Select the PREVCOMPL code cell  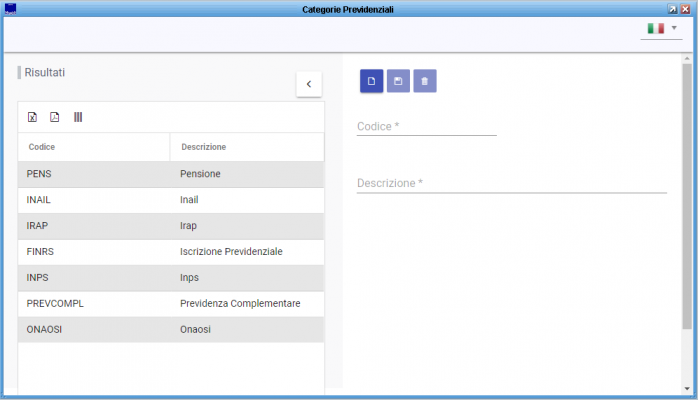coord(94,303)
